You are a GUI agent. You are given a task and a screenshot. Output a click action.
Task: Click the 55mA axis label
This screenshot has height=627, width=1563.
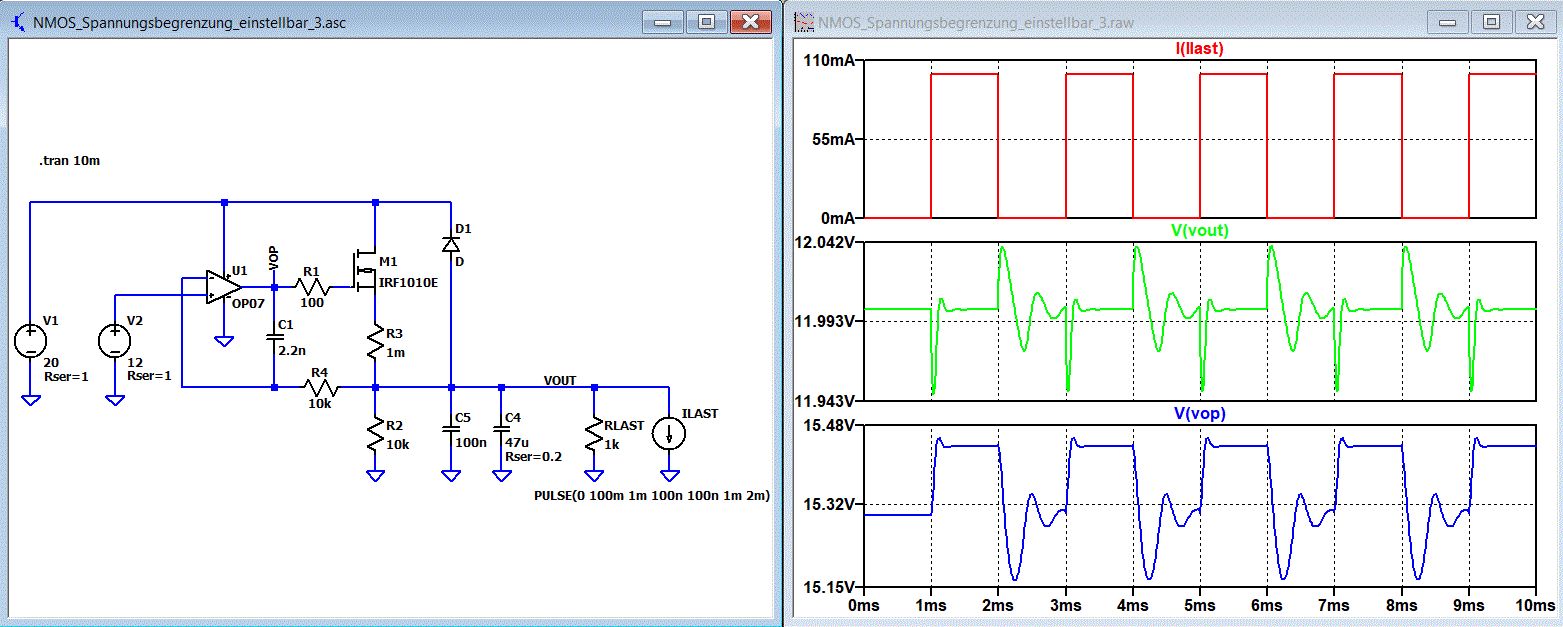coord(833,139)
